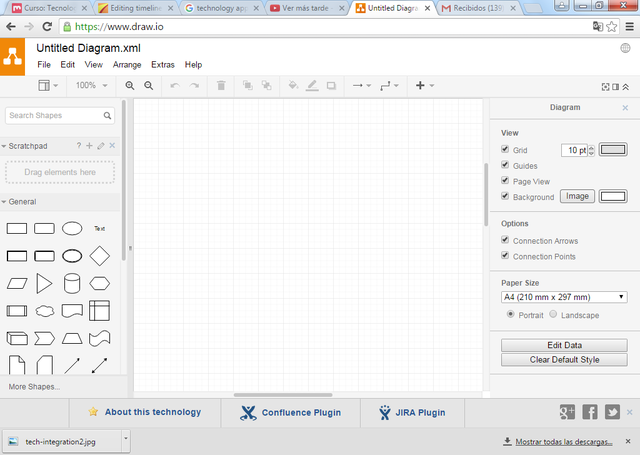This screenshot has height=455, width=640.
Task: Open the view layout dropdown in toolbar
Action: pos(48,85)
